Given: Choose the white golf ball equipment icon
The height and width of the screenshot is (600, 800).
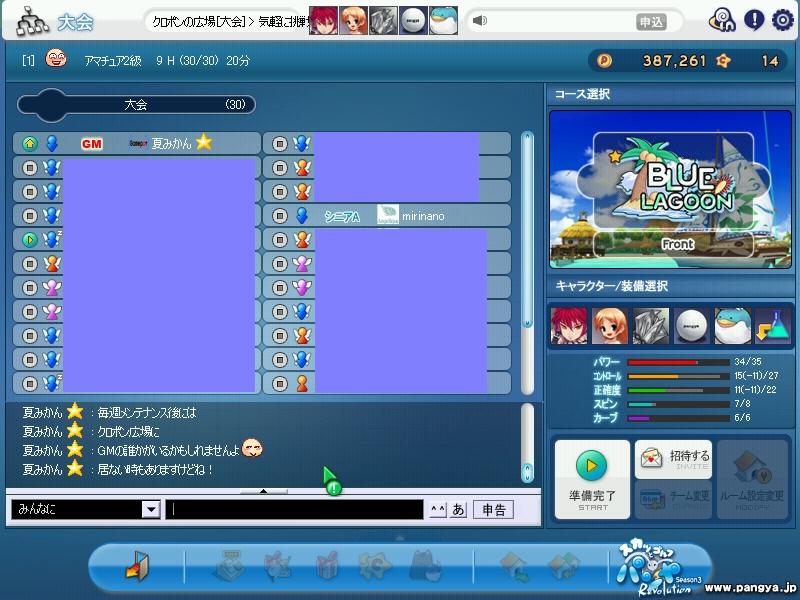Looking at the screenshot, I should (692, 326).
